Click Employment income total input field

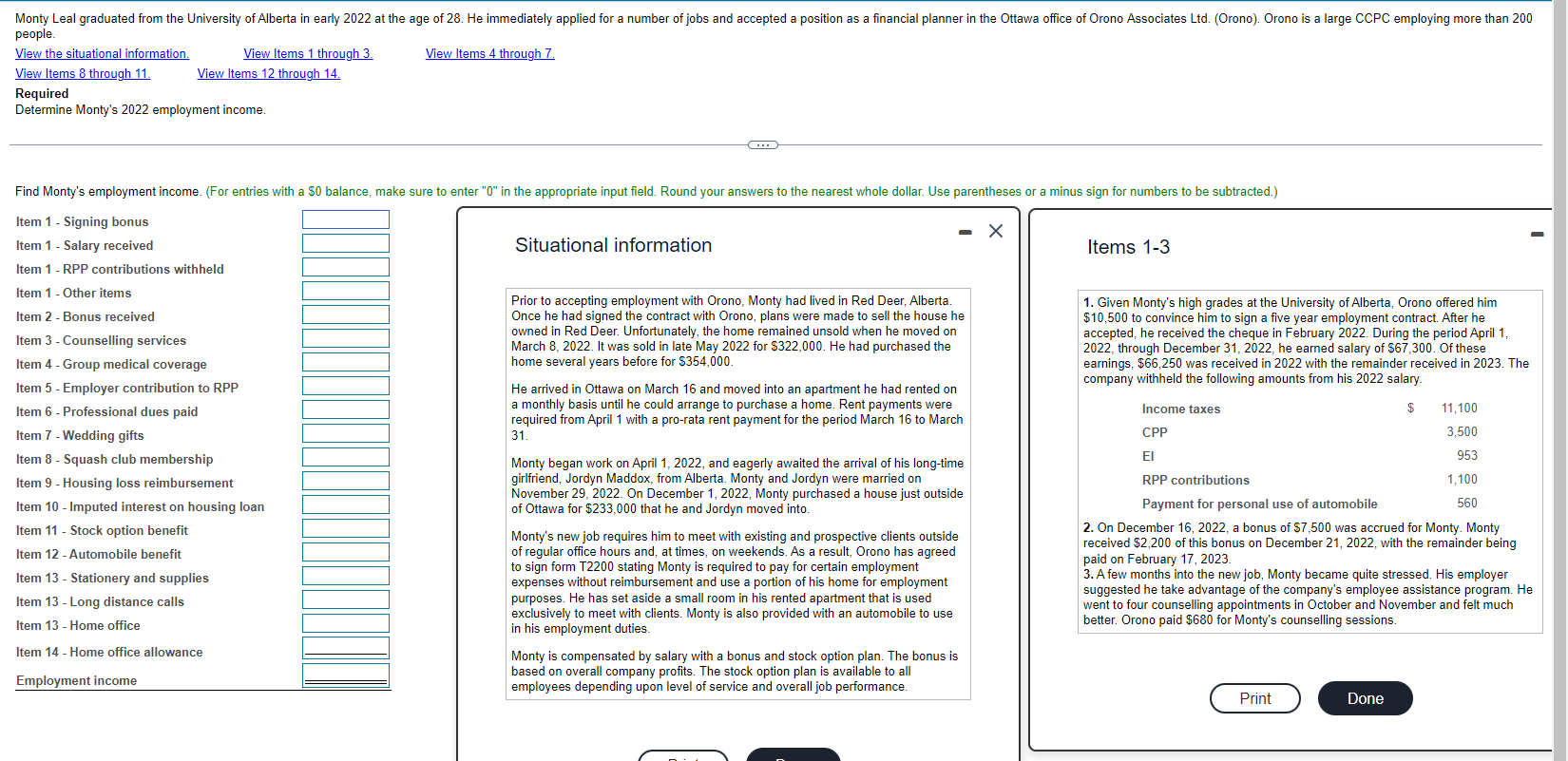pos(346,675)
